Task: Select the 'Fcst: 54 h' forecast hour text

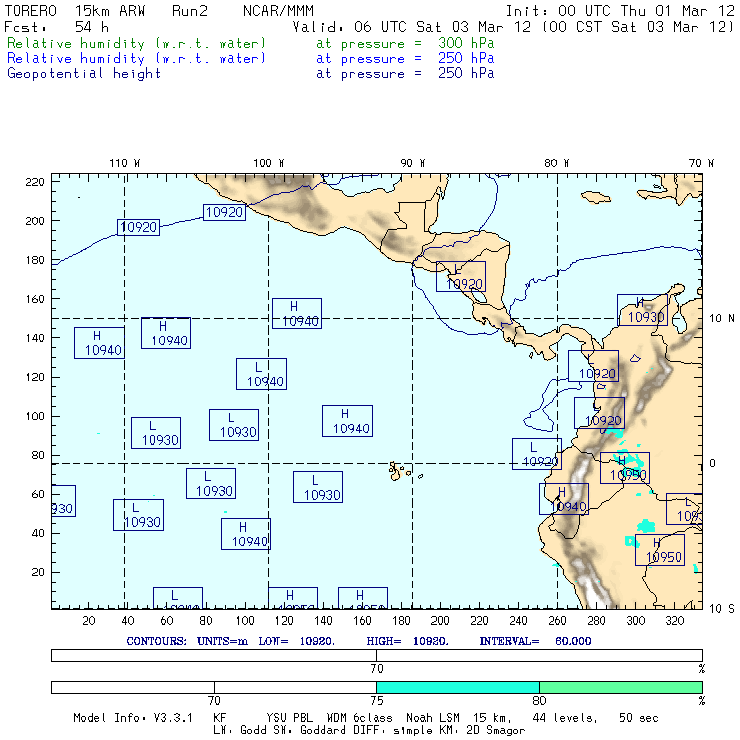Action: [x=56, y=27]
